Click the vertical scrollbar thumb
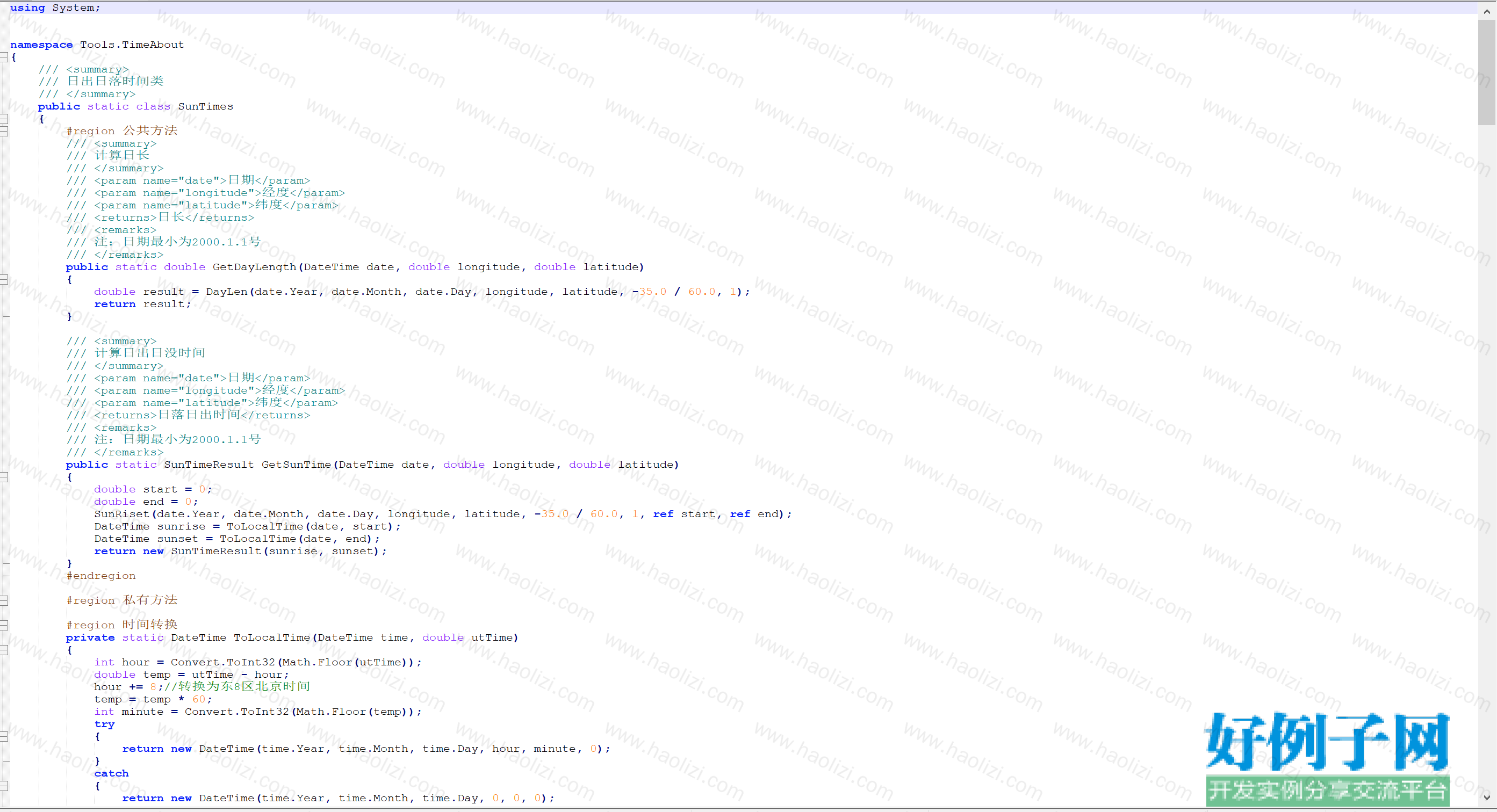 pos(1487,72)
